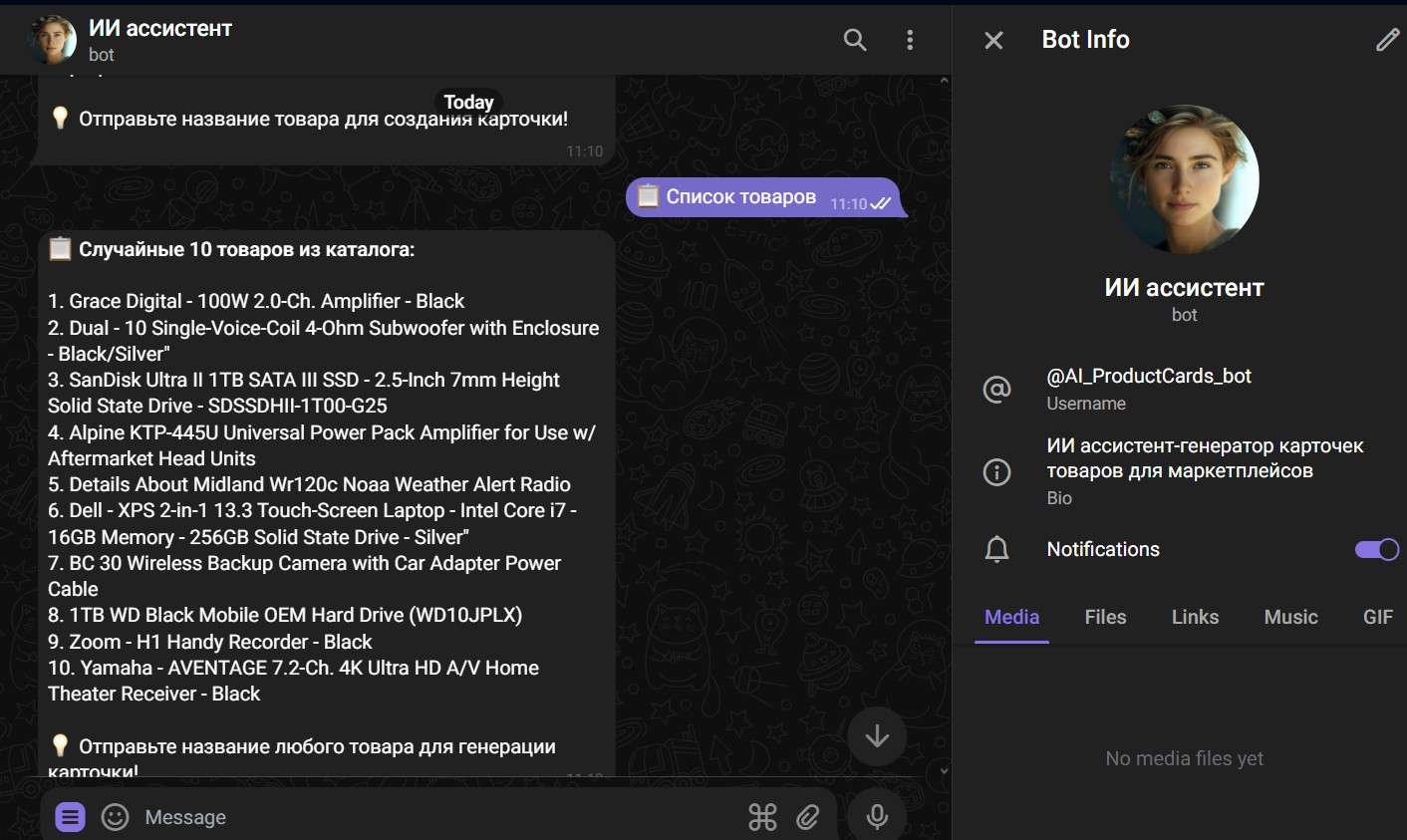1407x840 pixels.
Task: Click the 'Yamaha - AVENTAGE 7.2-Ch.' line
Action: pyautogui.click(x=293, y=681)
